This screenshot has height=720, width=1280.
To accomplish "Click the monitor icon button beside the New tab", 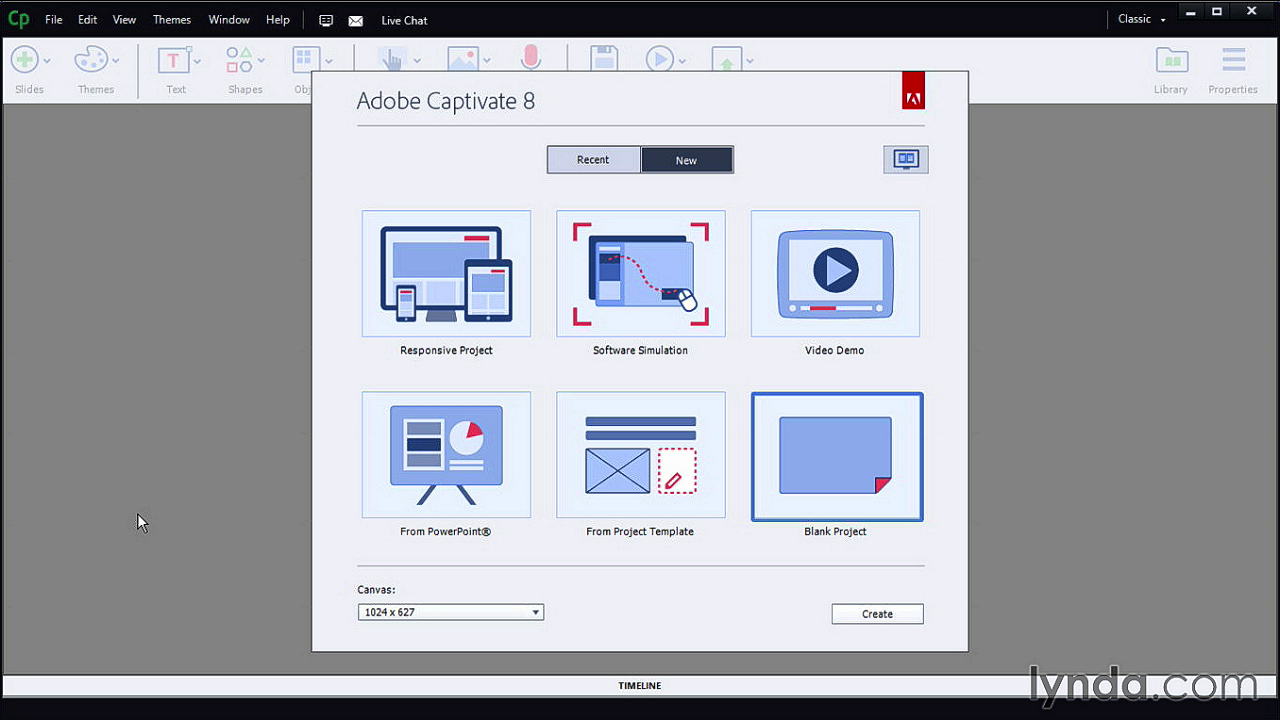I will point(906,160).
